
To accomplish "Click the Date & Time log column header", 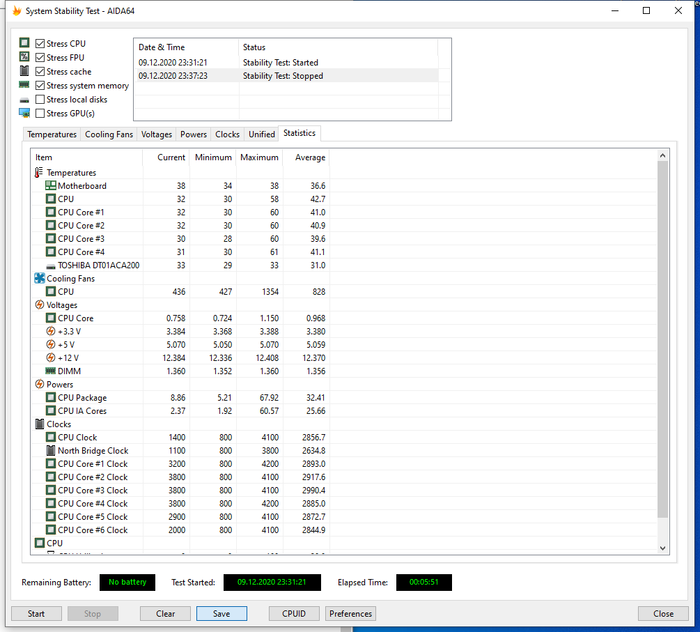I will coord(187,47).
